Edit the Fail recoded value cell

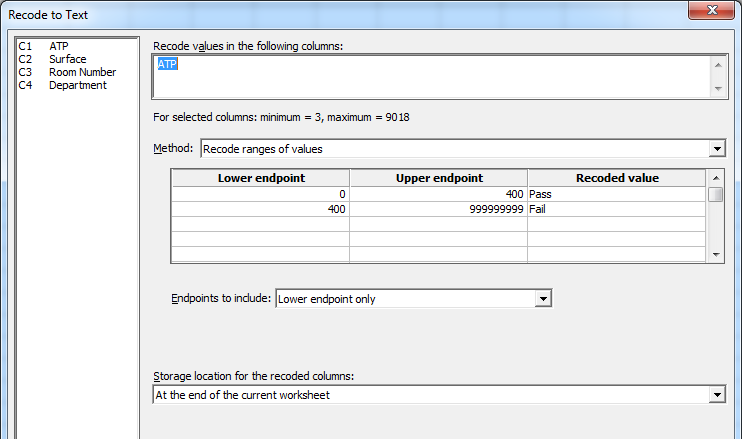615,210
